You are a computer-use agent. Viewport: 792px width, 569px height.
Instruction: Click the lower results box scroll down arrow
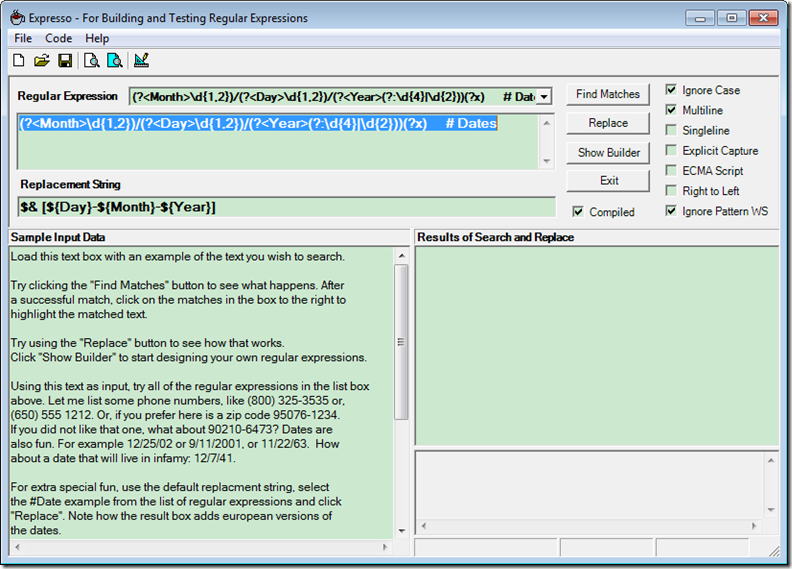771,510
